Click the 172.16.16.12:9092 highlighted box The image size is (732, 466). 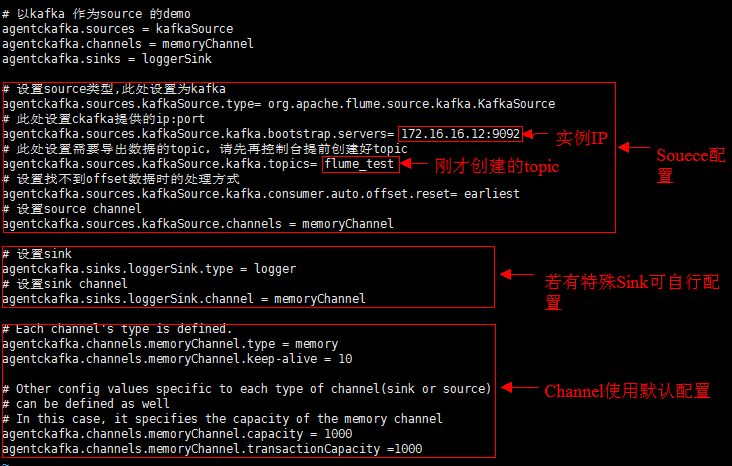point(460,134)
